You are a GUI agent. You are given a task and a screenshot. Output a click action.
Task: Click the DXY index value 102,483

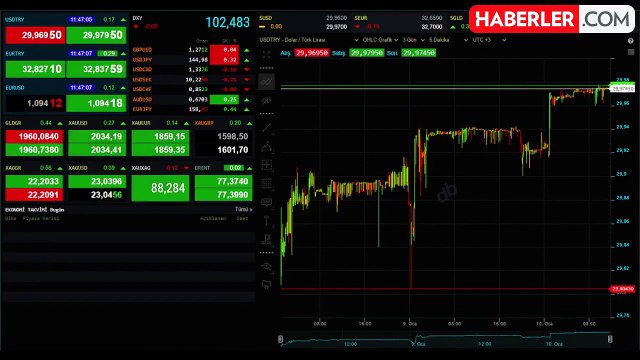228,22
